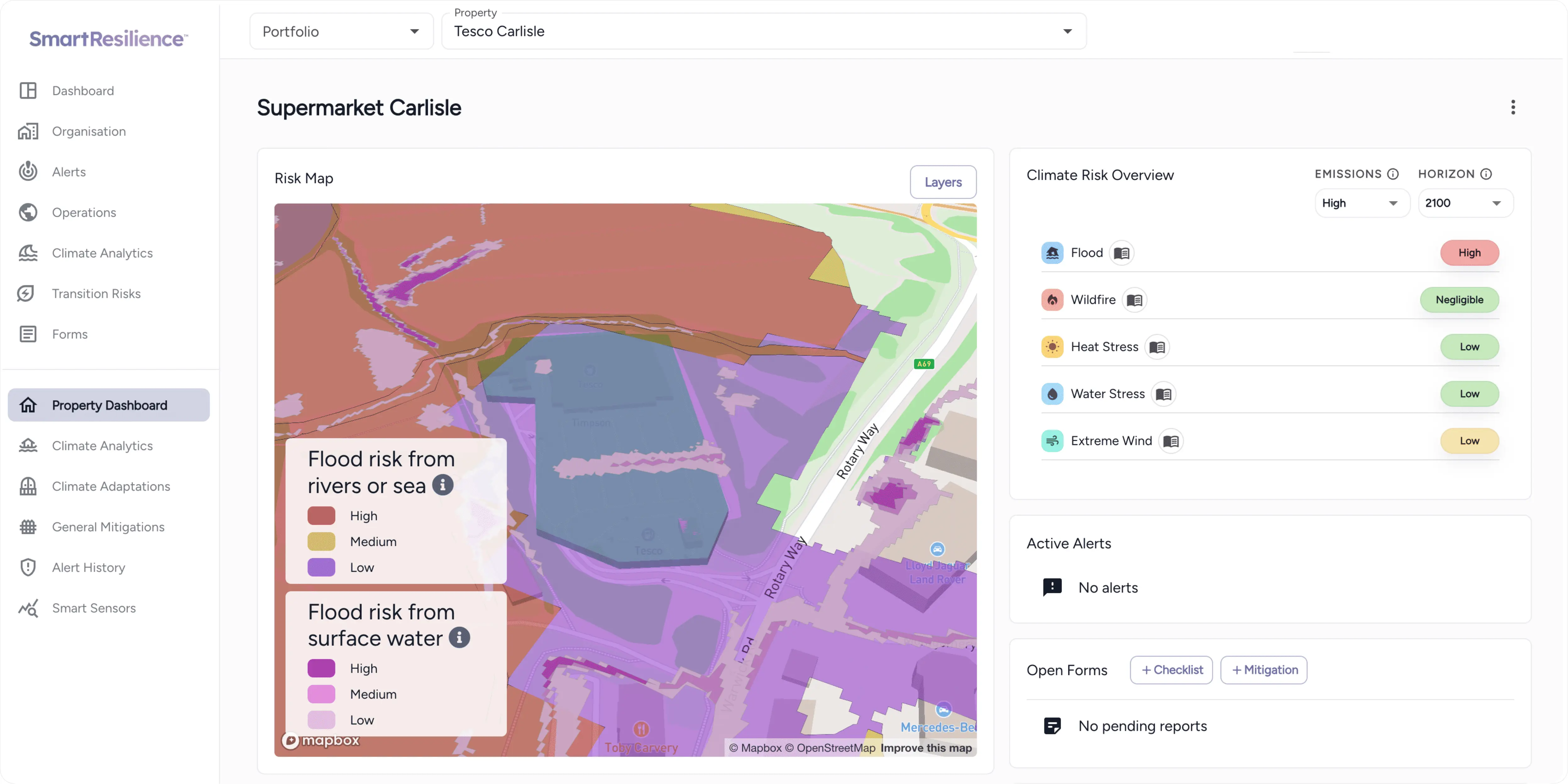Open the Horizon dropdown set to 2100
This screenshot has width=1568, height=784.
click(x=1465, y=203)
